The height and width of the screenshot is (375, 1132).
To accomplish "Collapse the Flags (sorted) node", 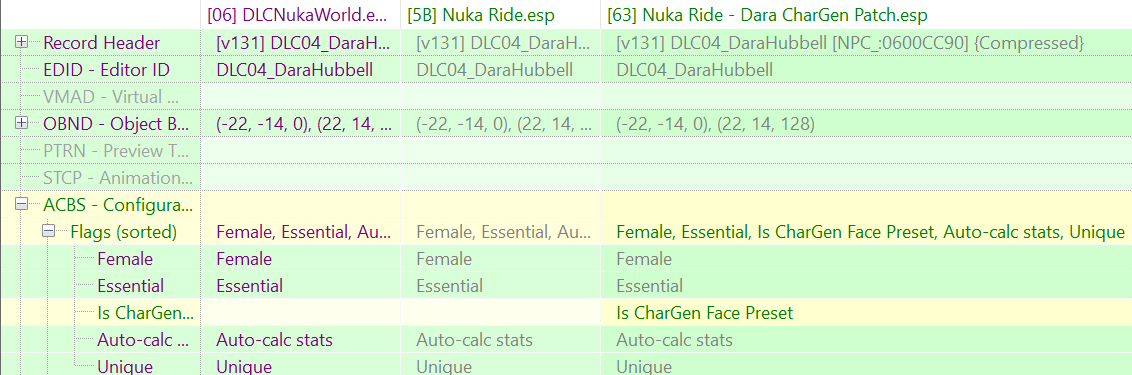I will coord(48,232).
